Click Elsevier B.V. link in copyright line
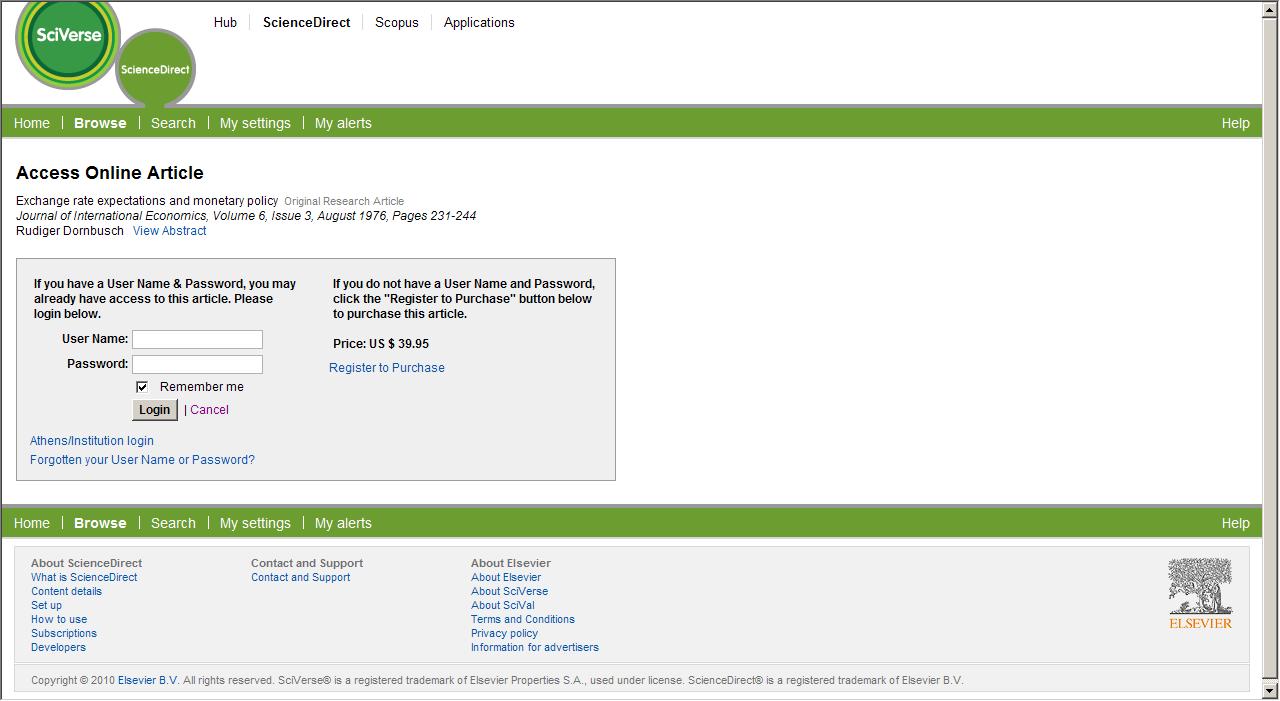Screen dimensions: 1280x701 148,680
